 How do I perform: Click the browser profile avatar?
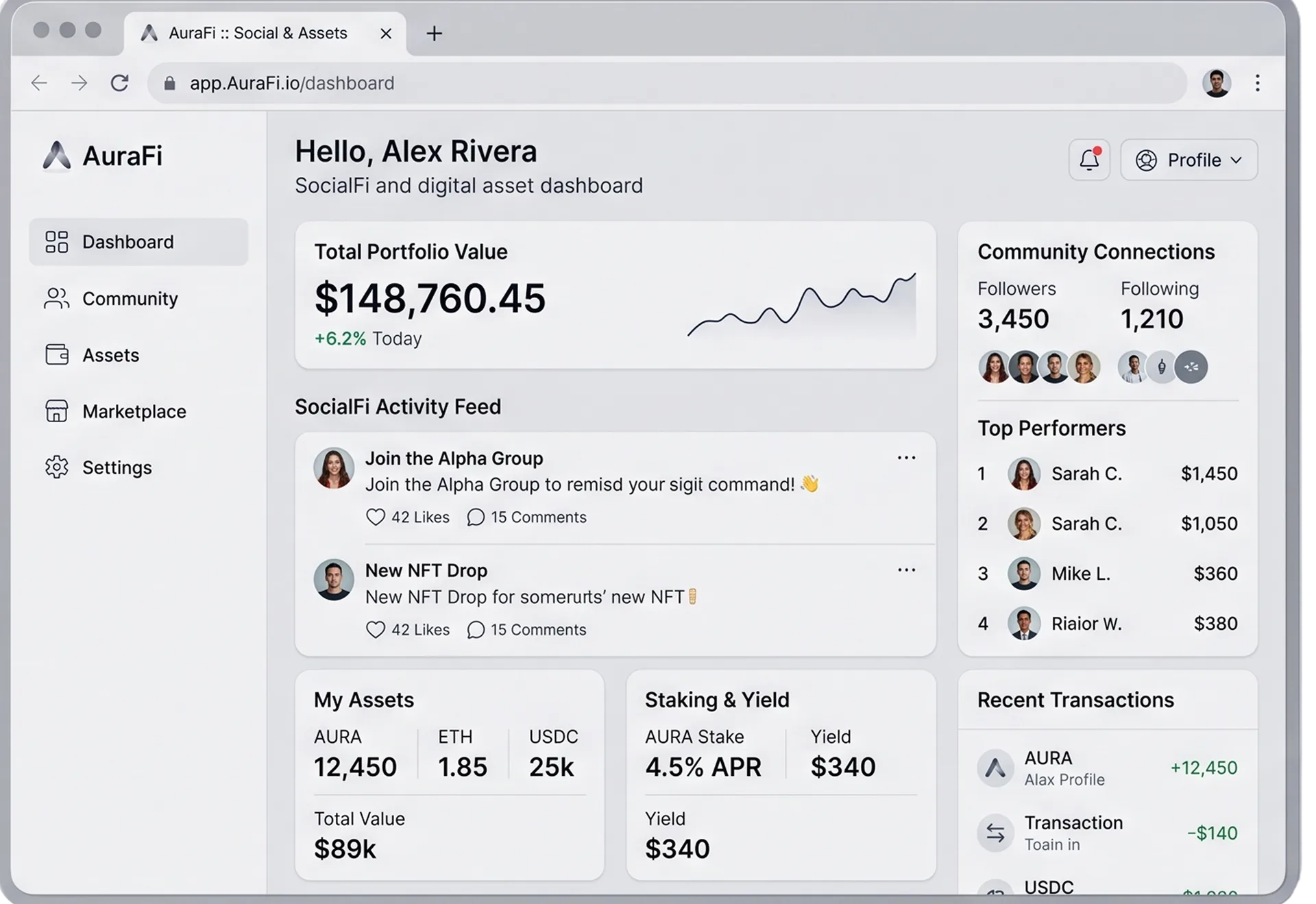[1217, 83]
